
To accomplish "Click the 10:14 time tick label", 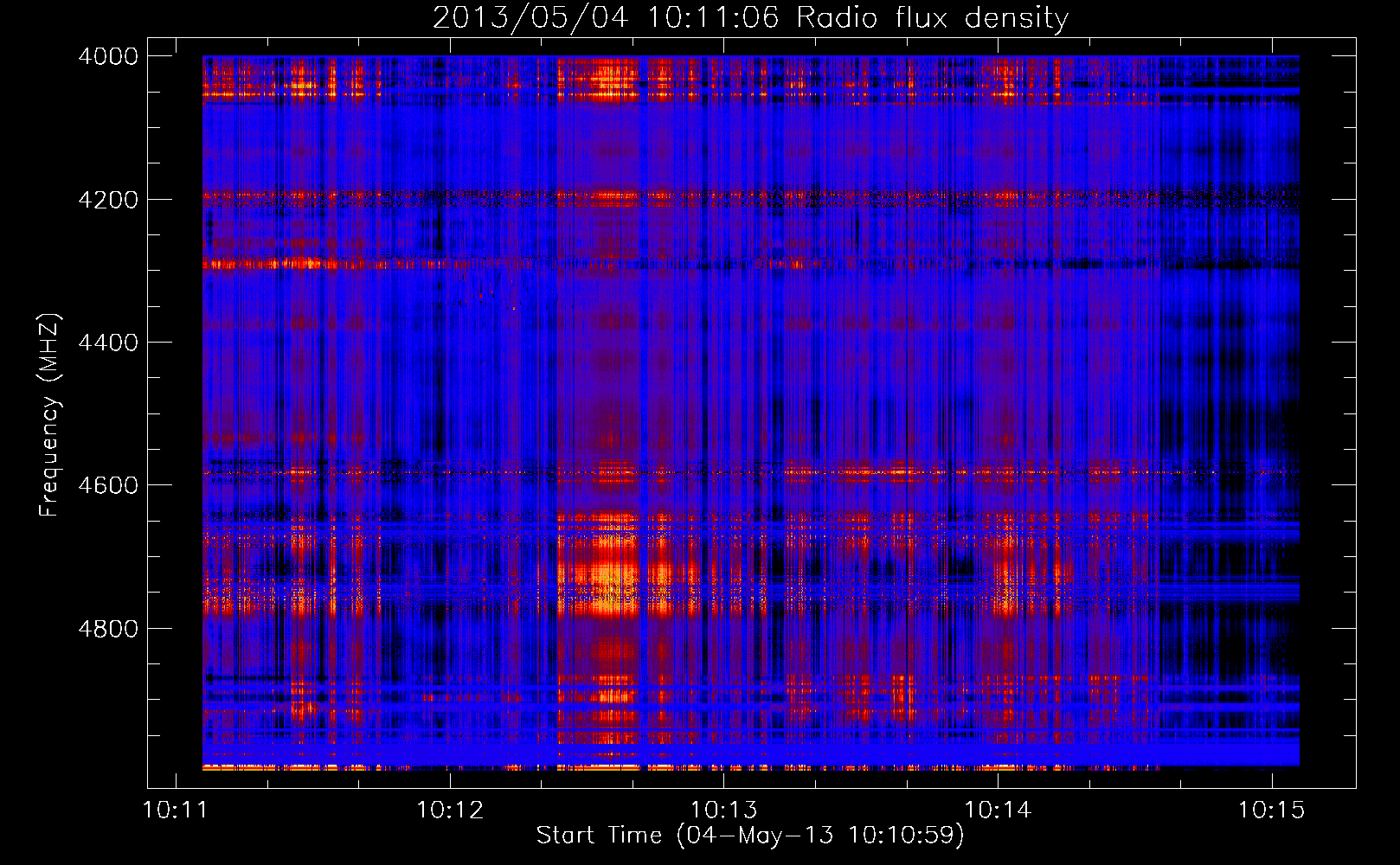I will (x=998, y=811).
